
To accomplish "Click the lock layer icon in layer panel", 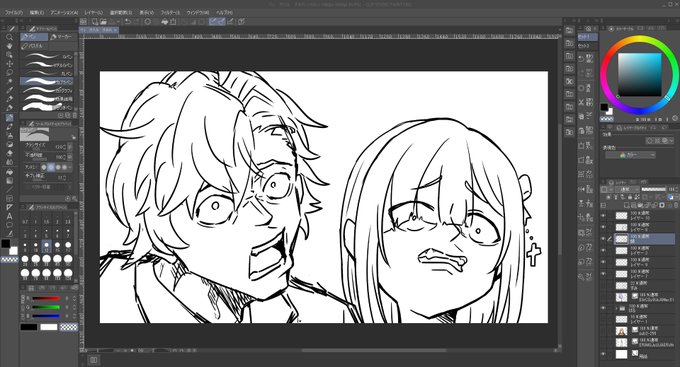I will pyautogui.click(x=630, y=197).
